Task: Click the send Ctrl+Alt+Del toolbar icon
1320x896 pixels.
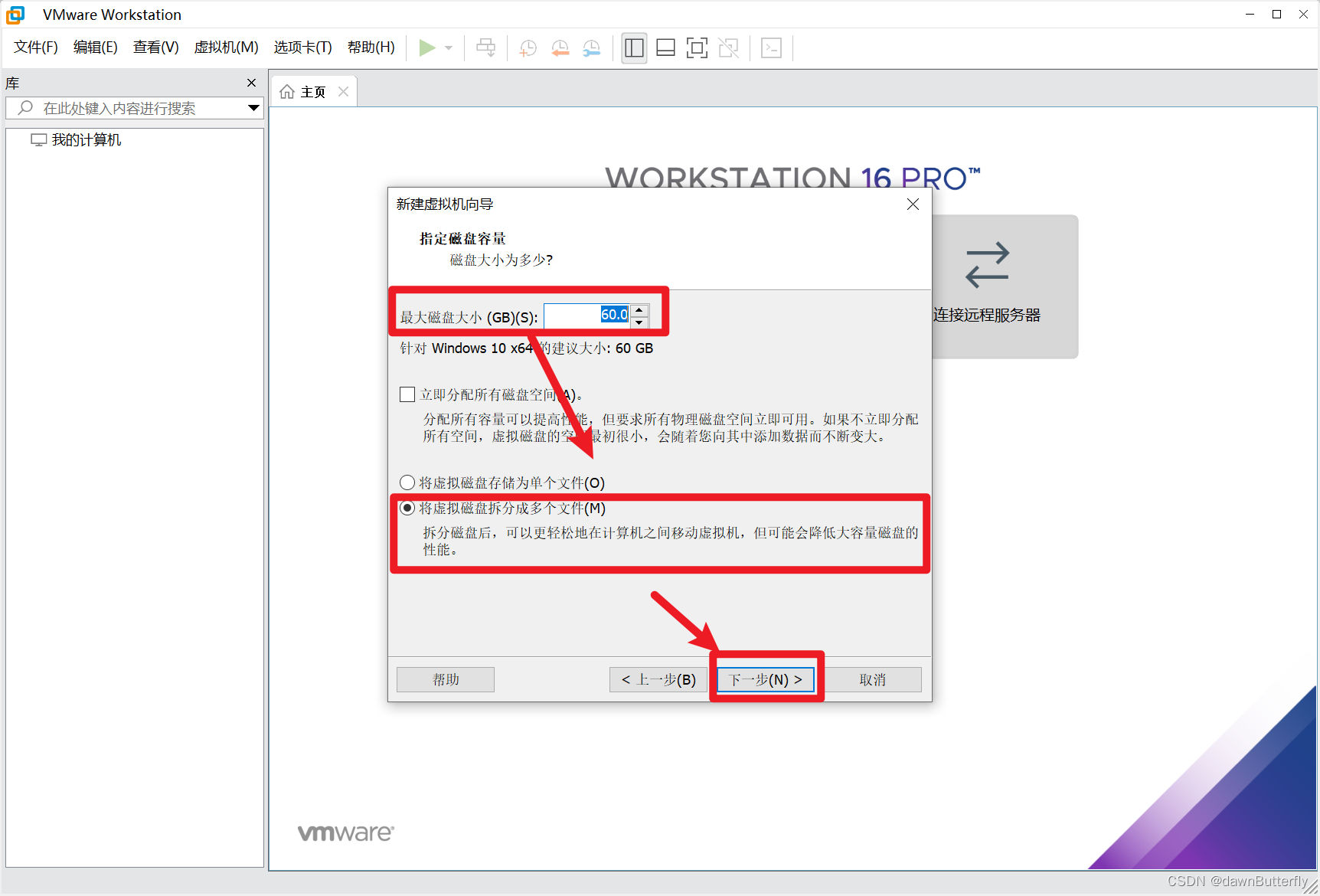Action: click(485, 47)
